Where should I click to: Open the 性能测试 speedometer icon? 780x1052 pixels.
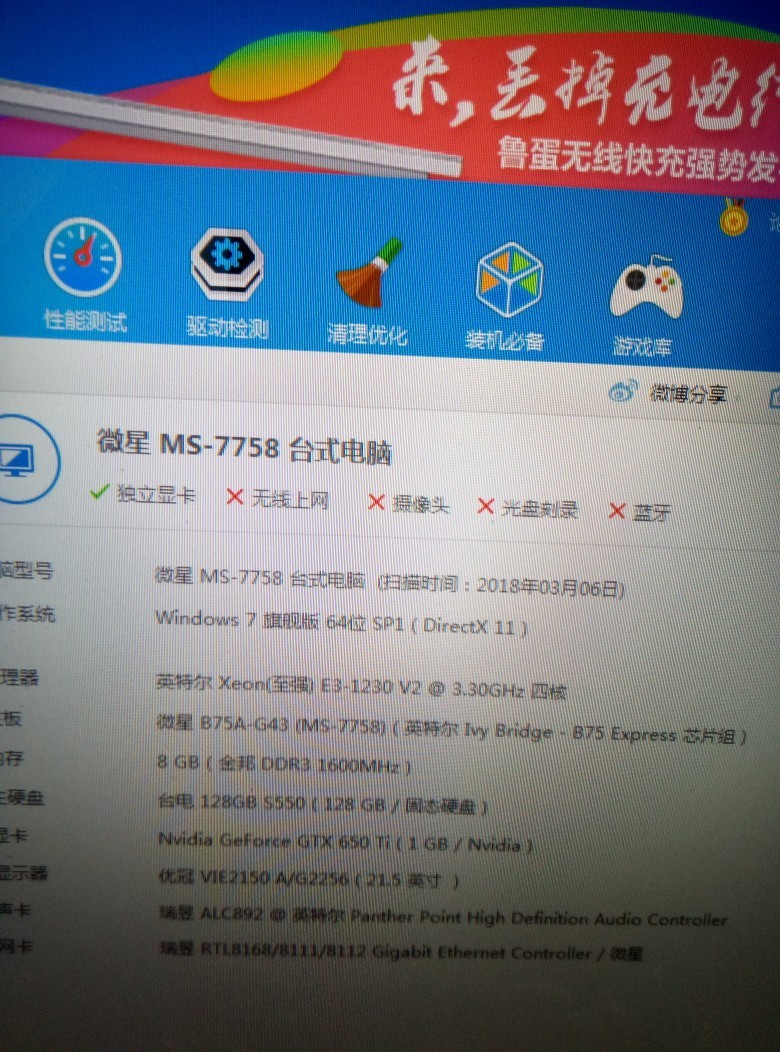tap(82, 257)
